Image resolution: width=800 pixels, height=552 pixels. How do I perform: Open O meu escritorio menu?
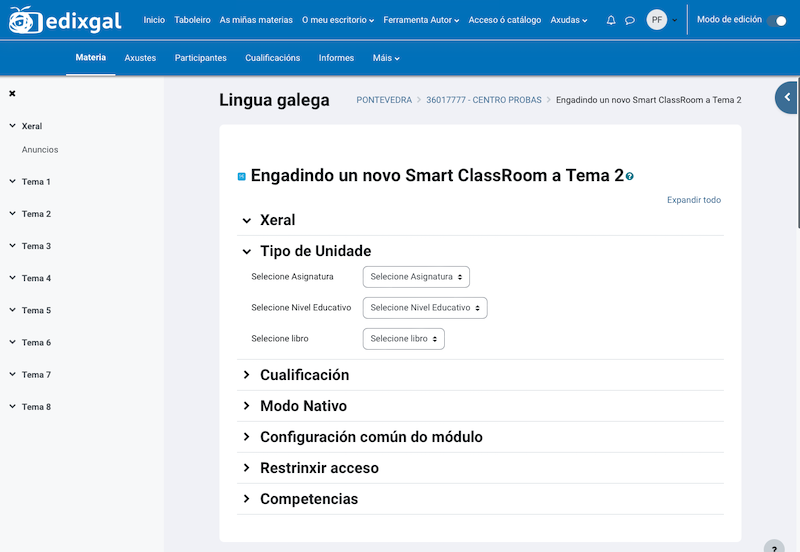(338, 20)
